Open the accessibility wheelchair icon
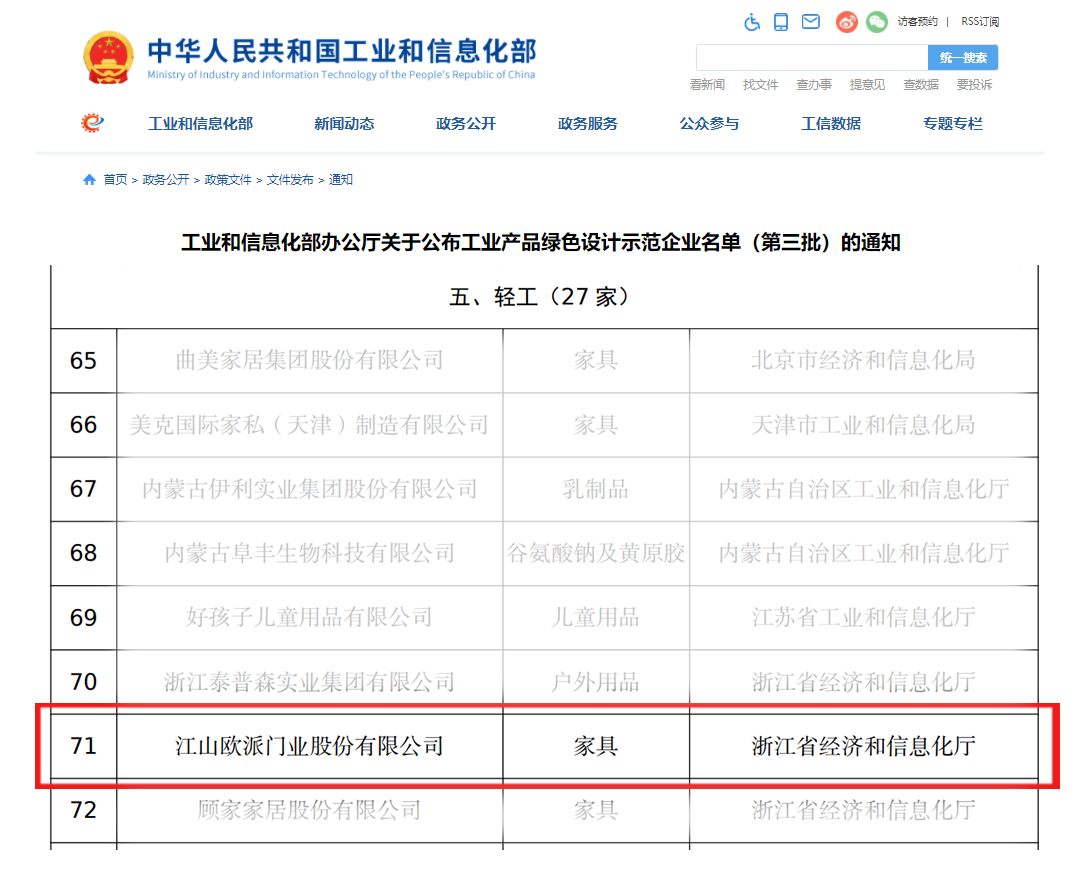 (751, 22)
